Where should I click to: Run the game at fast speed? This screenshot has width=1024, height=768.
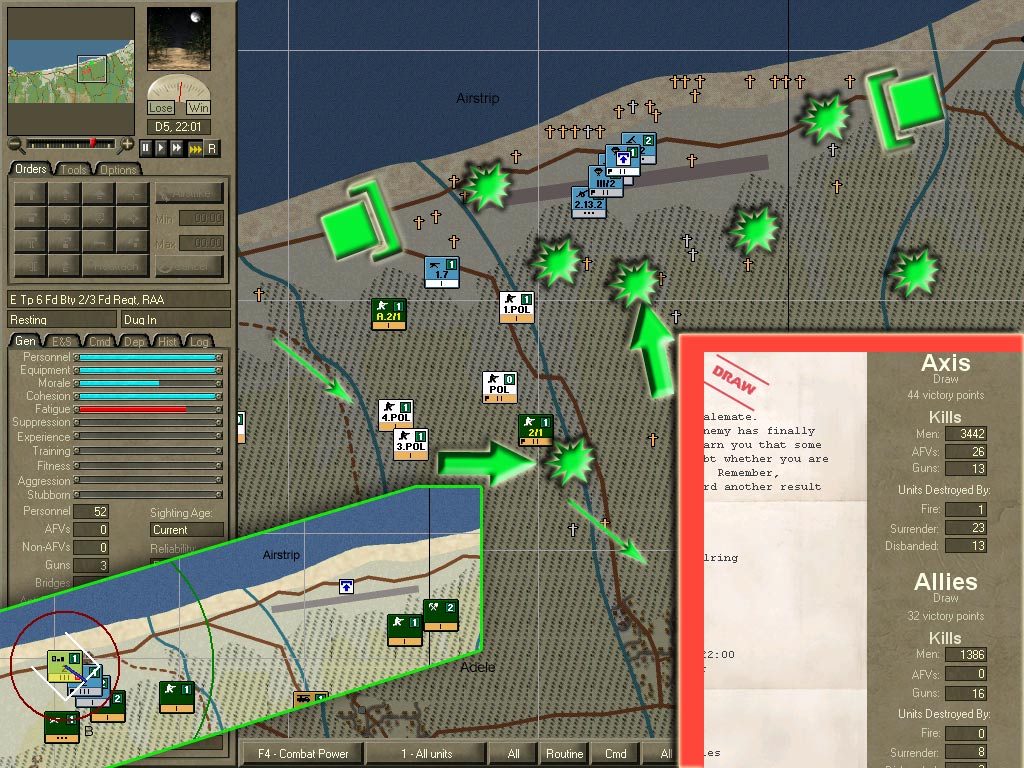pos(177,148)
